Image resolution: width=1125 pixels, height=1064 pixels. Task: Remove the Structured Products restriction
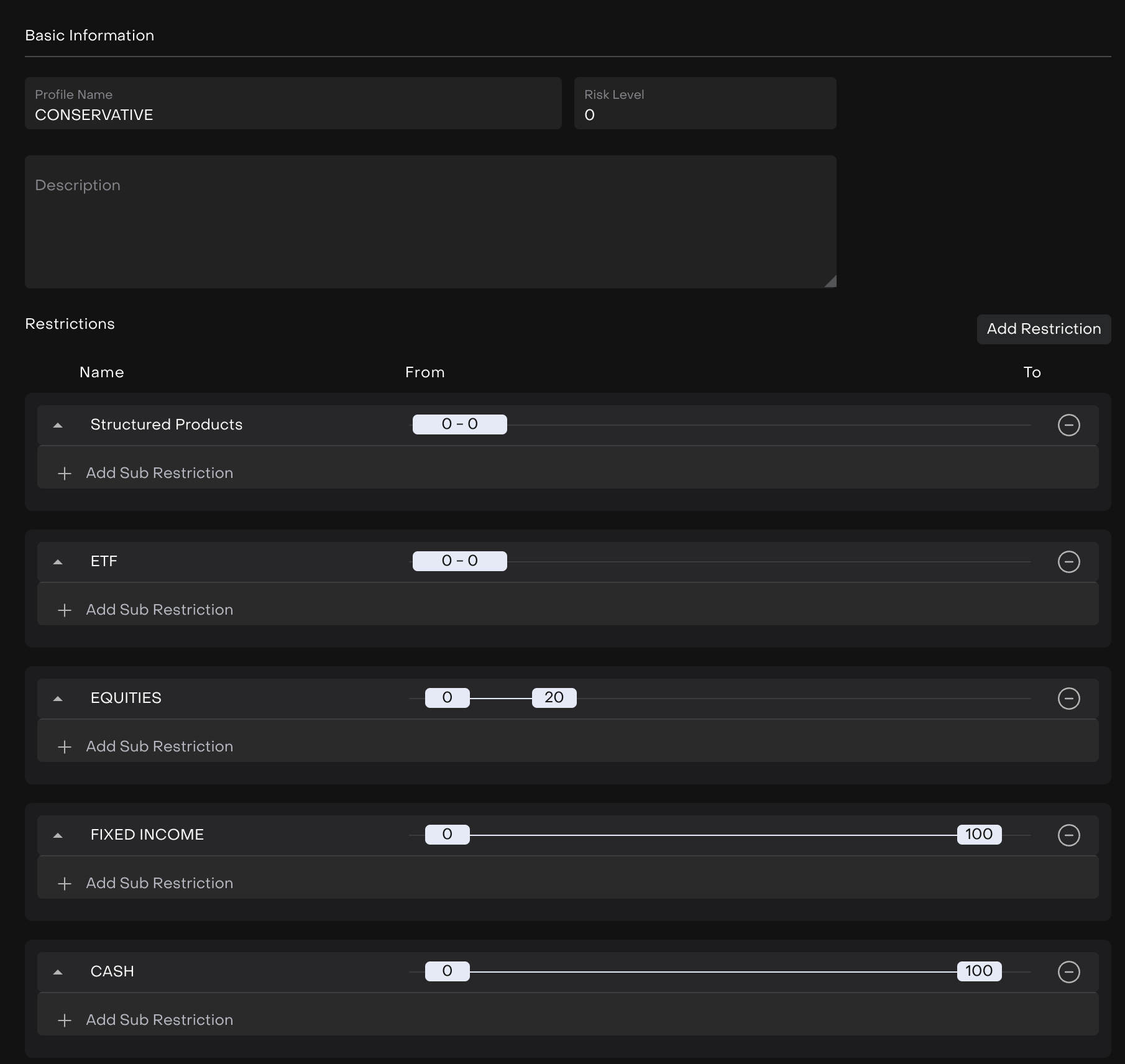tap(1068, 425)
